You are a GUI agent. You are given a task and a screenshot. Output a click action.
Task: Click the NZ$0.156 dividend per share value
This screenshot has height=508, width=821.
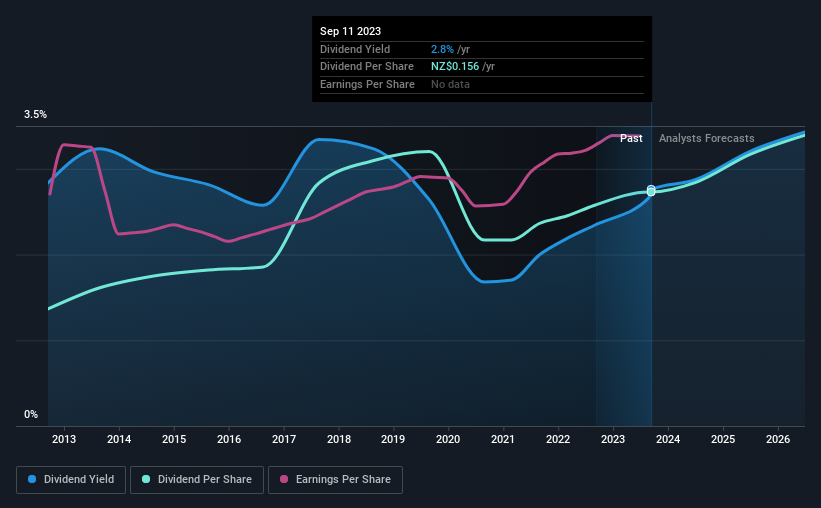[x=455, y=67]
